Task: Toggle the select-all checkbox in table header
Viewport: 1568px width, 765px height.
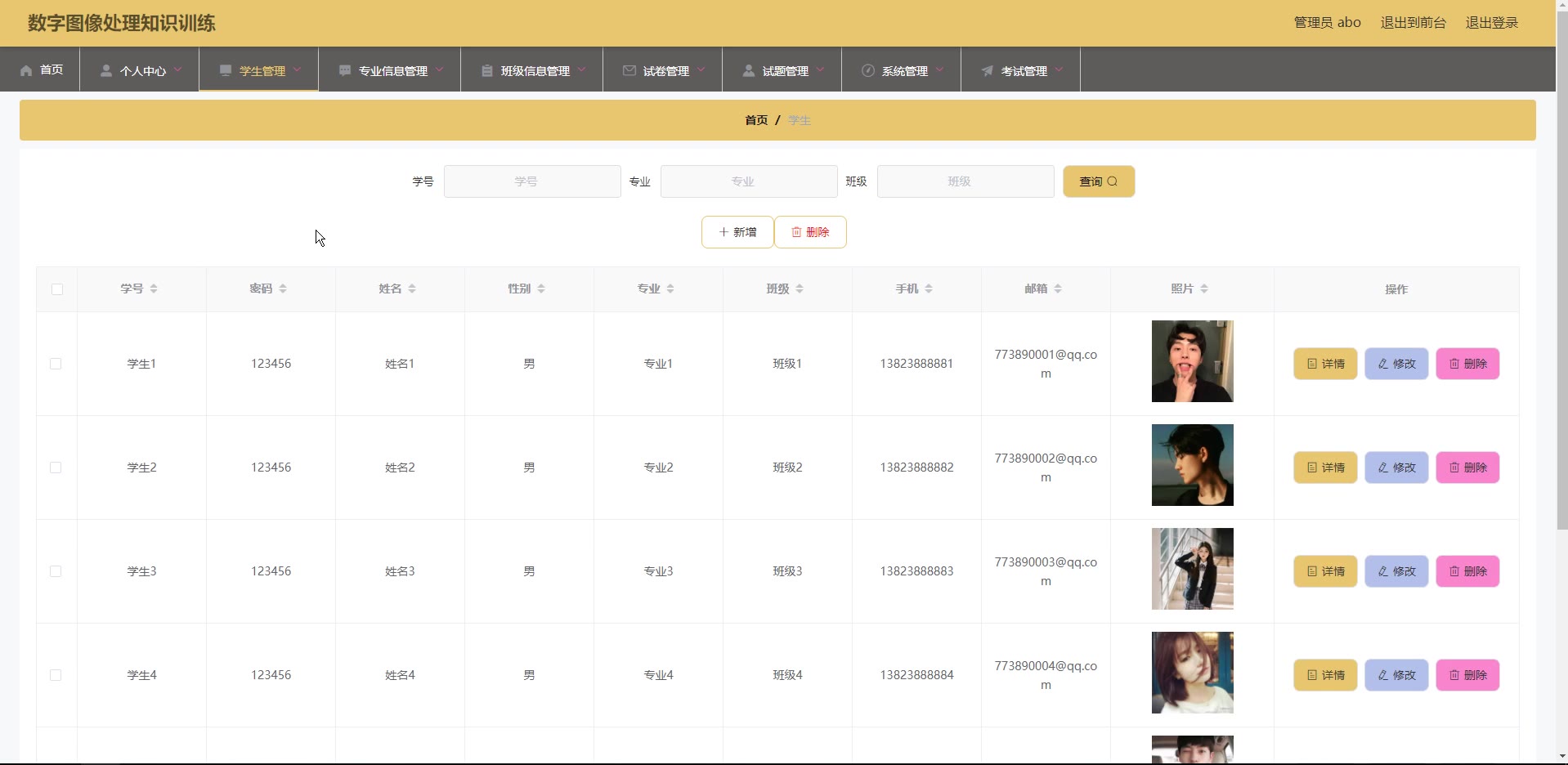Action: tap(57, 289)
